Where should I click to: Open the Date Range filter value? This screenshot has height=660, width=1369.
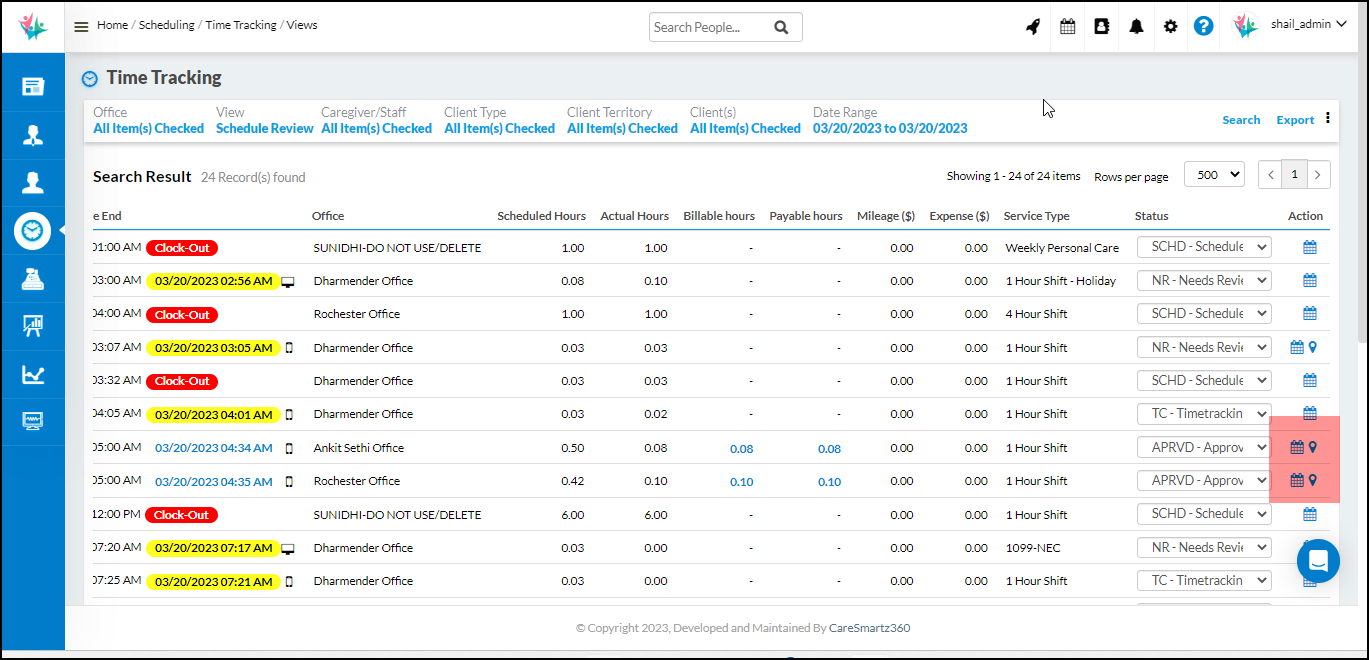[x=889, y=128]
